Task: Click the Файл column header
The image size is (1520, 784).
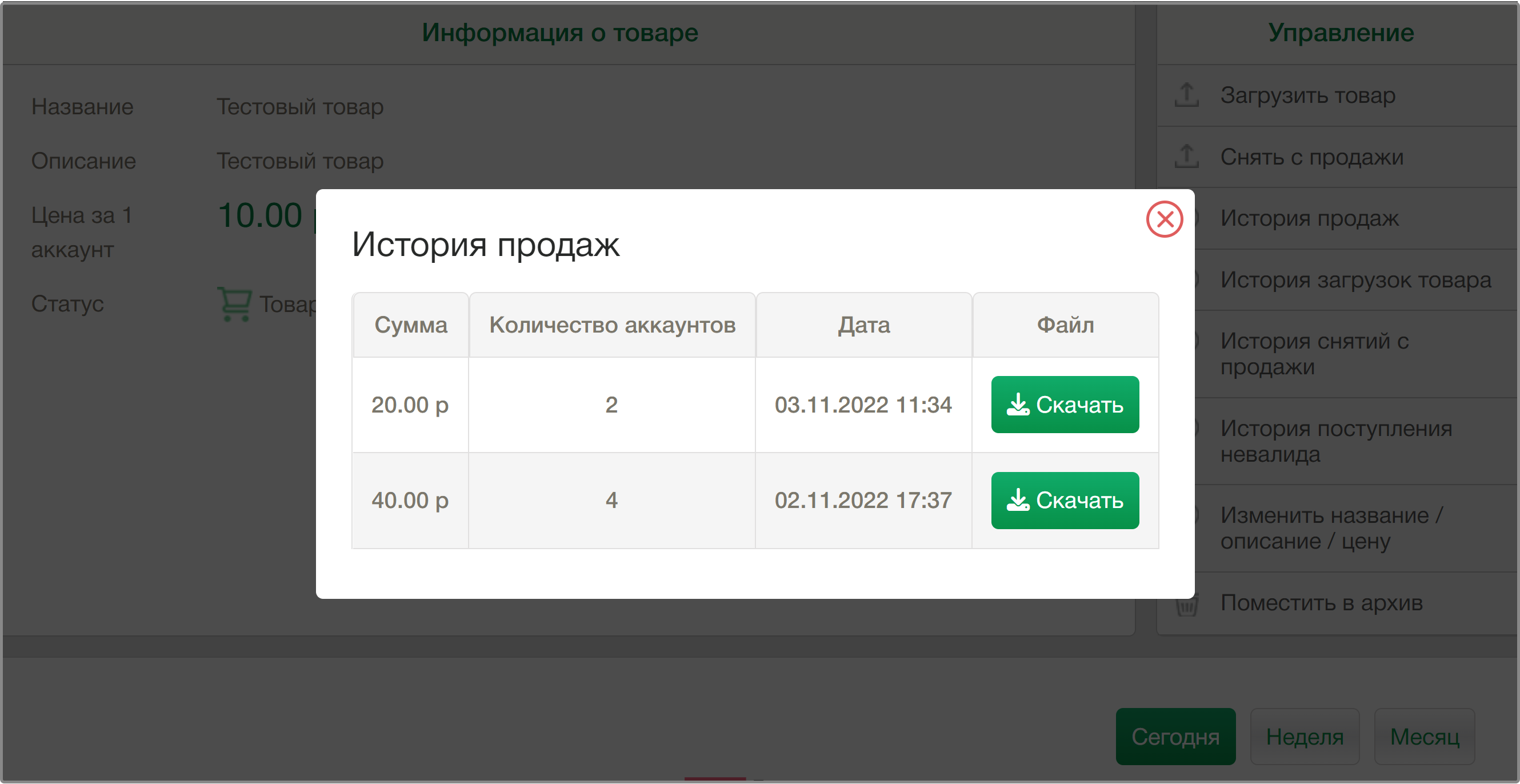Action: (x=1065, y=325)
